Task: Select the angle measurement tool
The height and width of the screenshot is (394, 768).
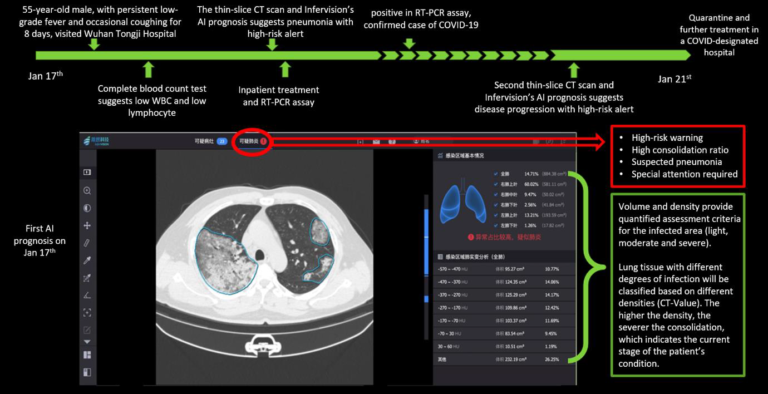Action: tap(87, 295)
